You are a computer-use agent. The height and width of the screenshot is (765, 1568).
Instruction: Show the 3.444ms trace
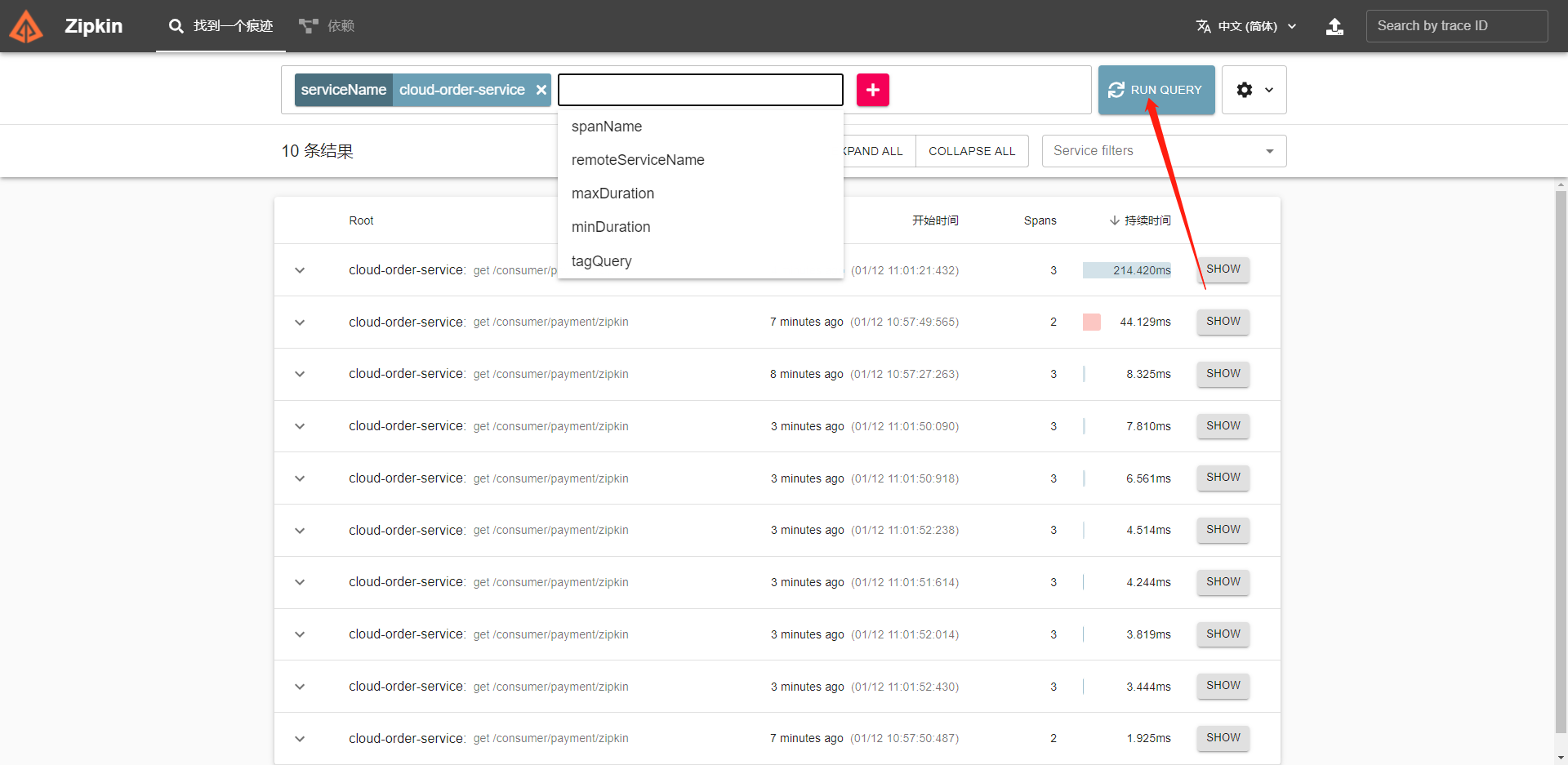pos(1223,686)
